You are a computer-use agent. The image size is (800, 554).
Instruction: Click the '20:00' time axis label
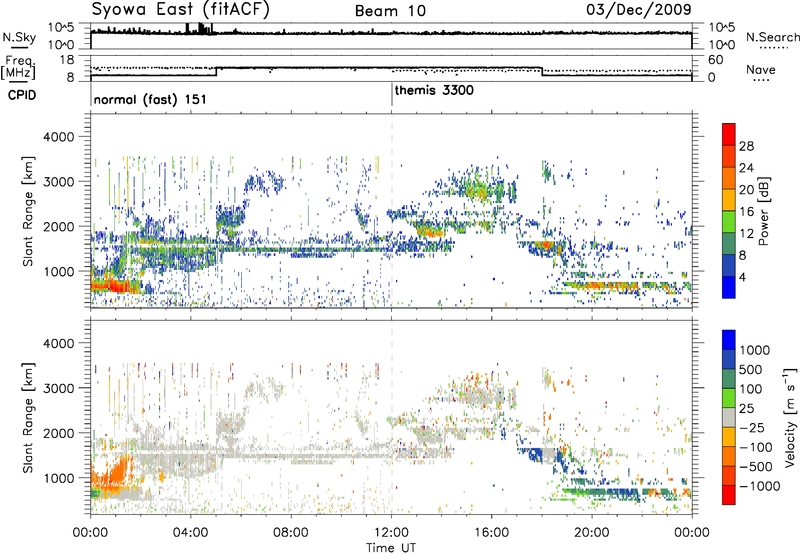592,532
